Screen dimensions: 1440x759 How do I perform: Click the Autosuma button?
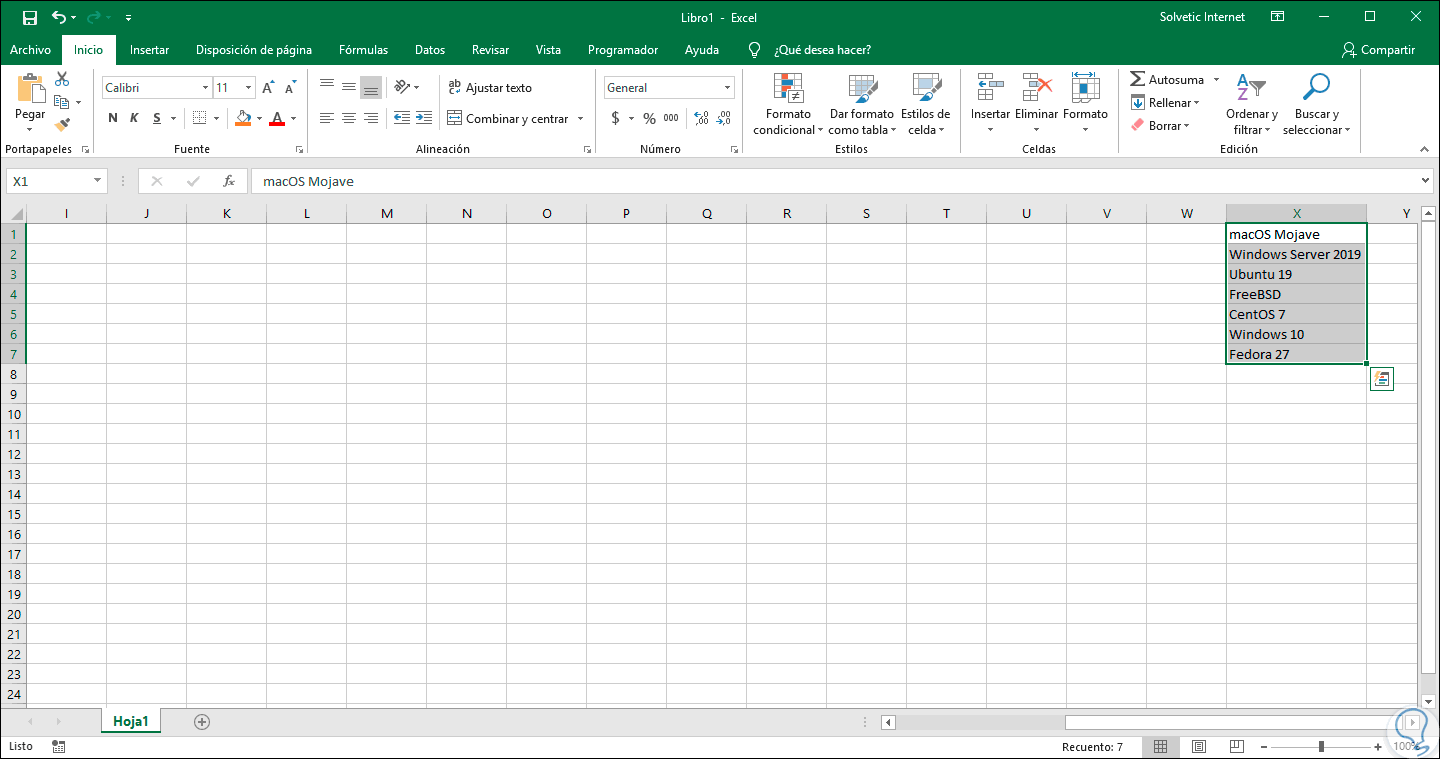point(1167,80)
